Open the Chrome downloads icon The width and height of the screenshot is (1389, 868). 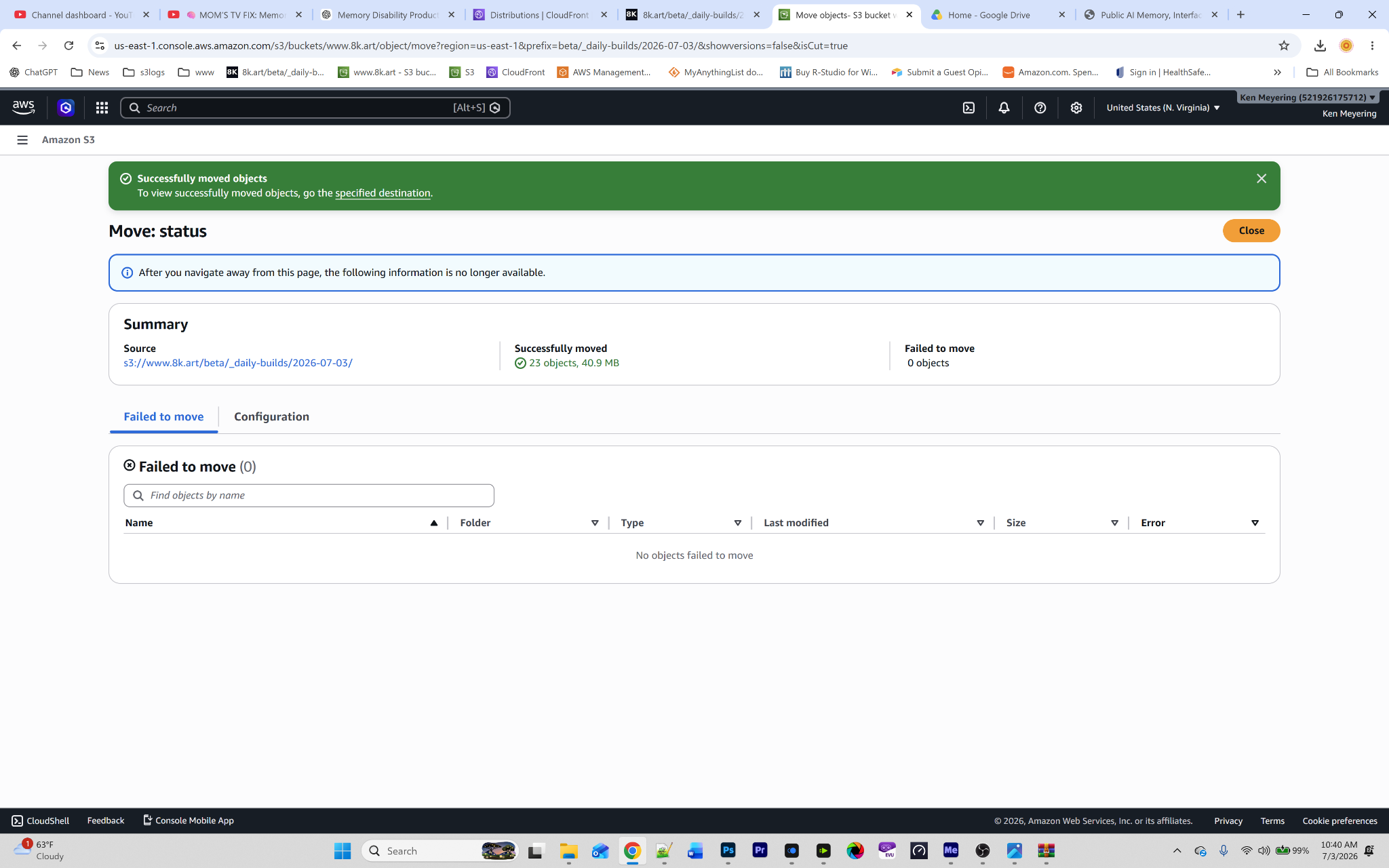1320,45
